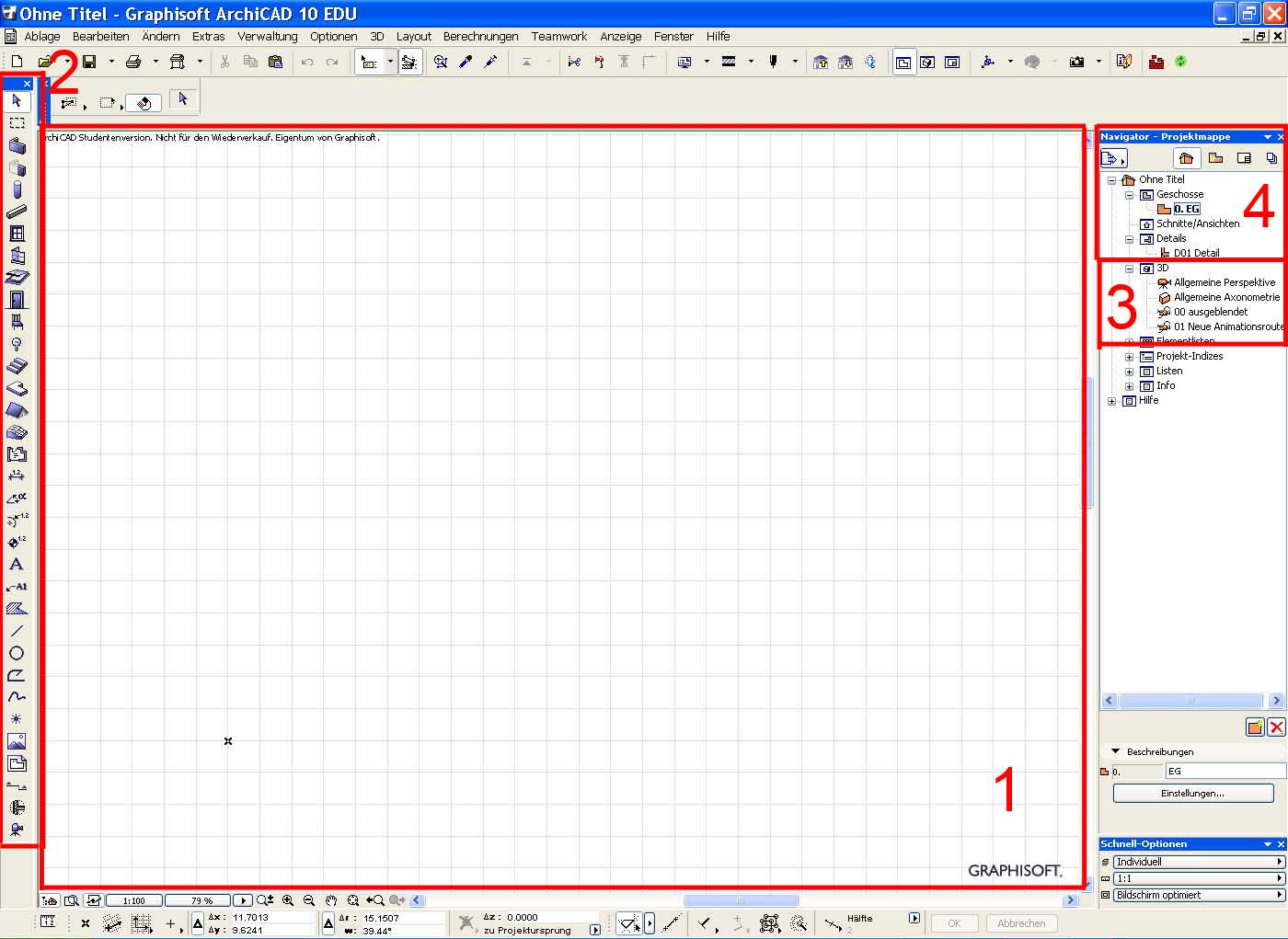This screenshot has width=1288, height=939.
Task: Open the Ablage menu
Action: click(42, 37)
